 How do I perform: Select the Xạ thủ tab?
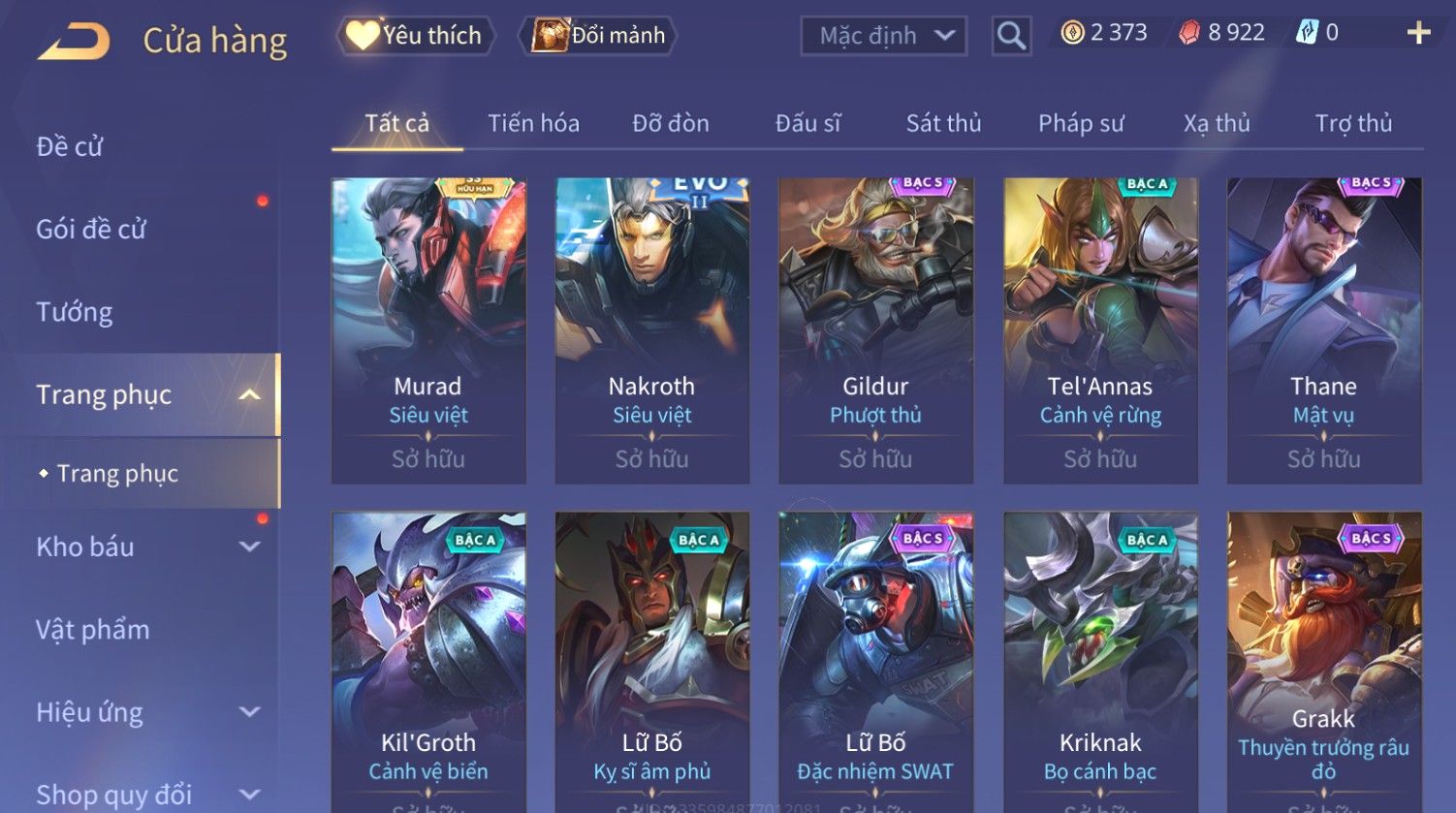1217,123
